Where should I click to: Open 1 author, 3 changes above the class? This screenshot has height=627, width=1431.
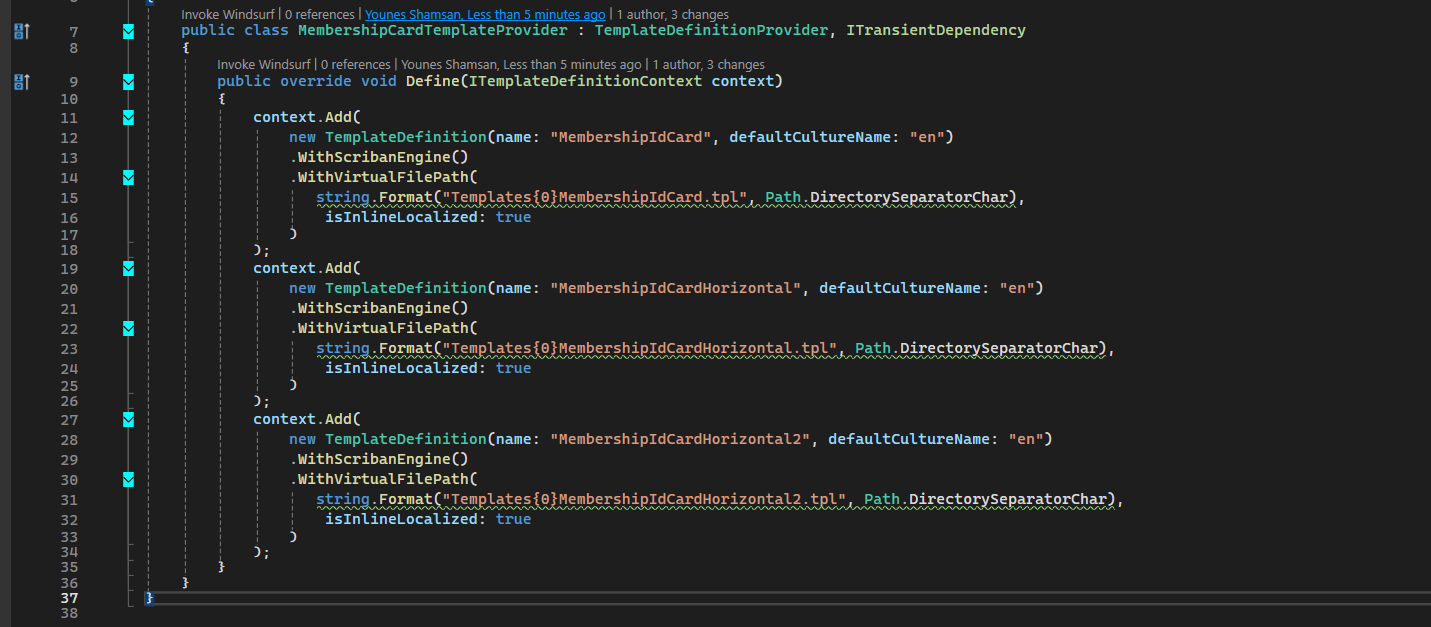(x=672, y=15)
